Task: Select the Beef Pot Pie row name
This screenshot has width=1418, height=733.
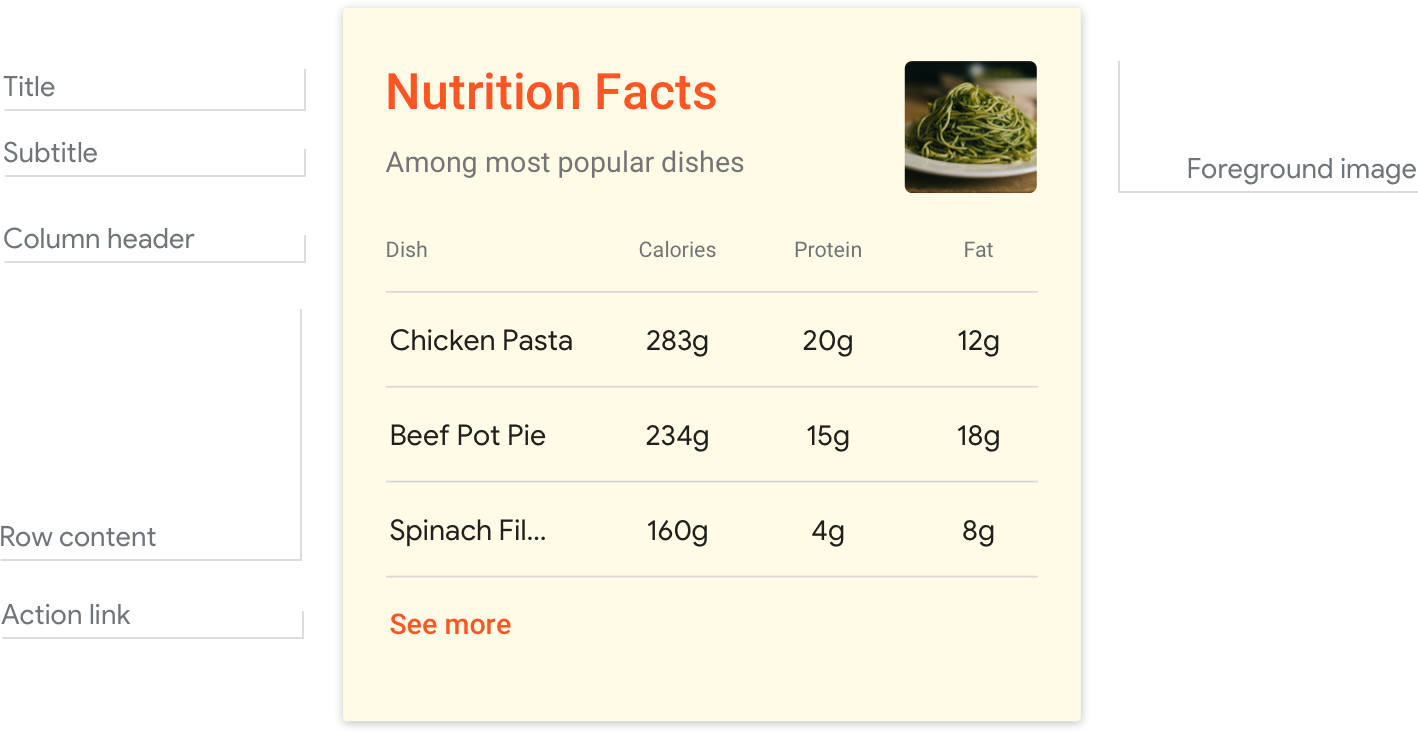Action: coord(467,436)
